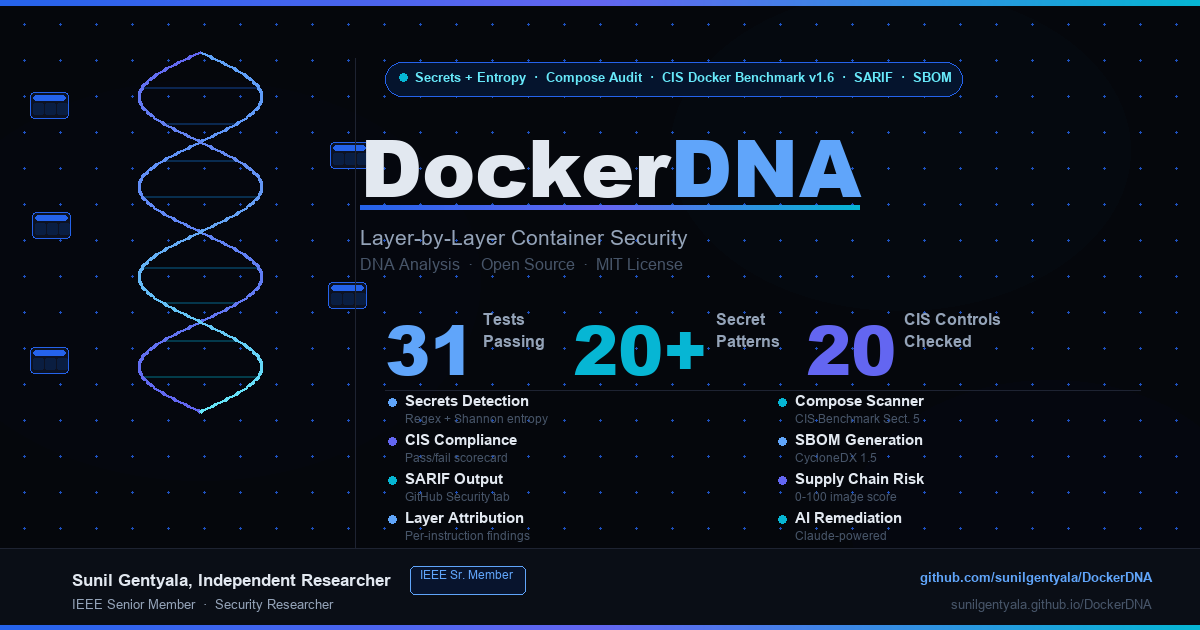The image size is (1200, 630).
Task: Select the Compose Audit tag
Action: (x=594, y=78)
